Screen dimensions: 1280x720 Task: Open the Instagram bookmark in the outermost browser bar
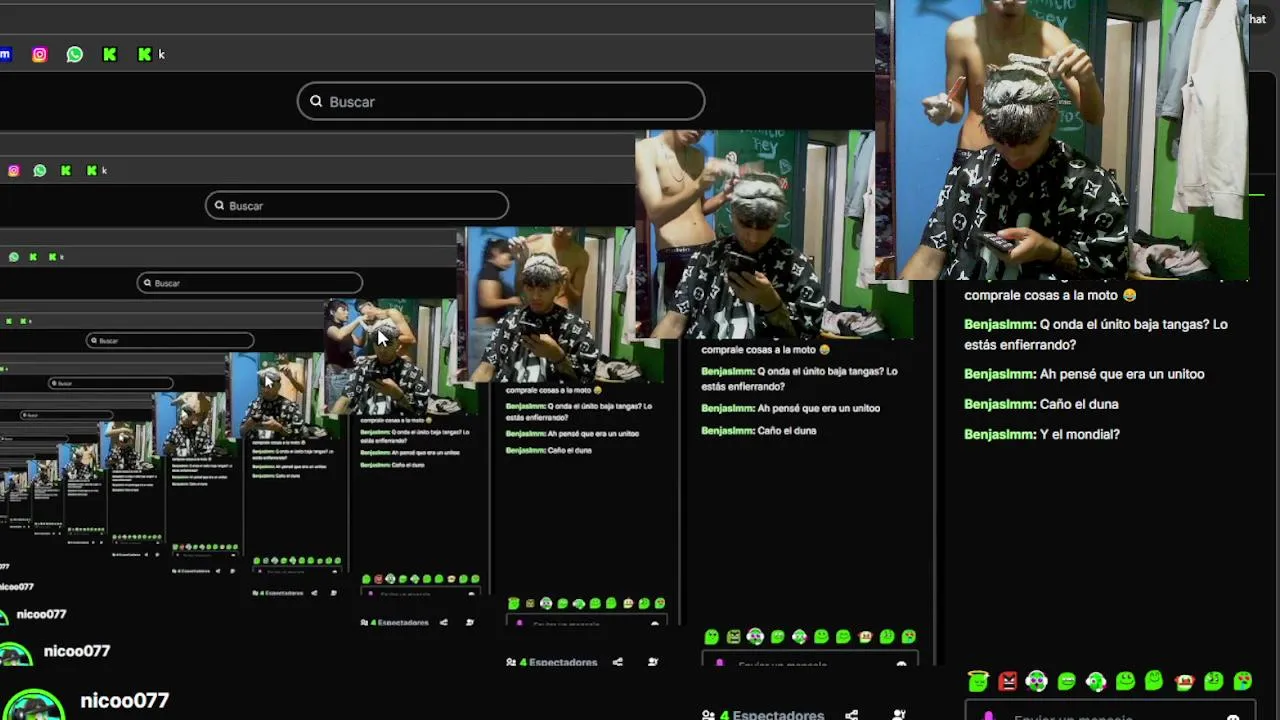[x=39, y=55]
